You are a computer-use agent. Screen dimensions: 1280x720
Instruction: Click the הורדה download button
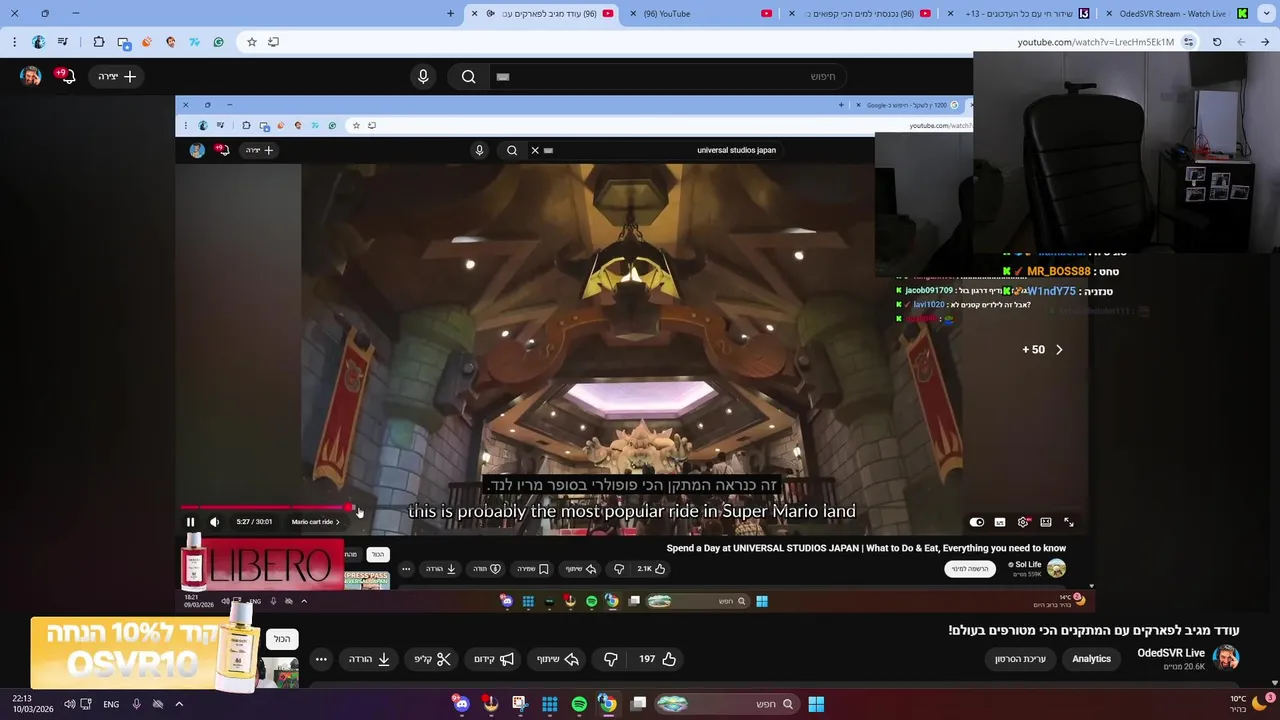(370, 659)
